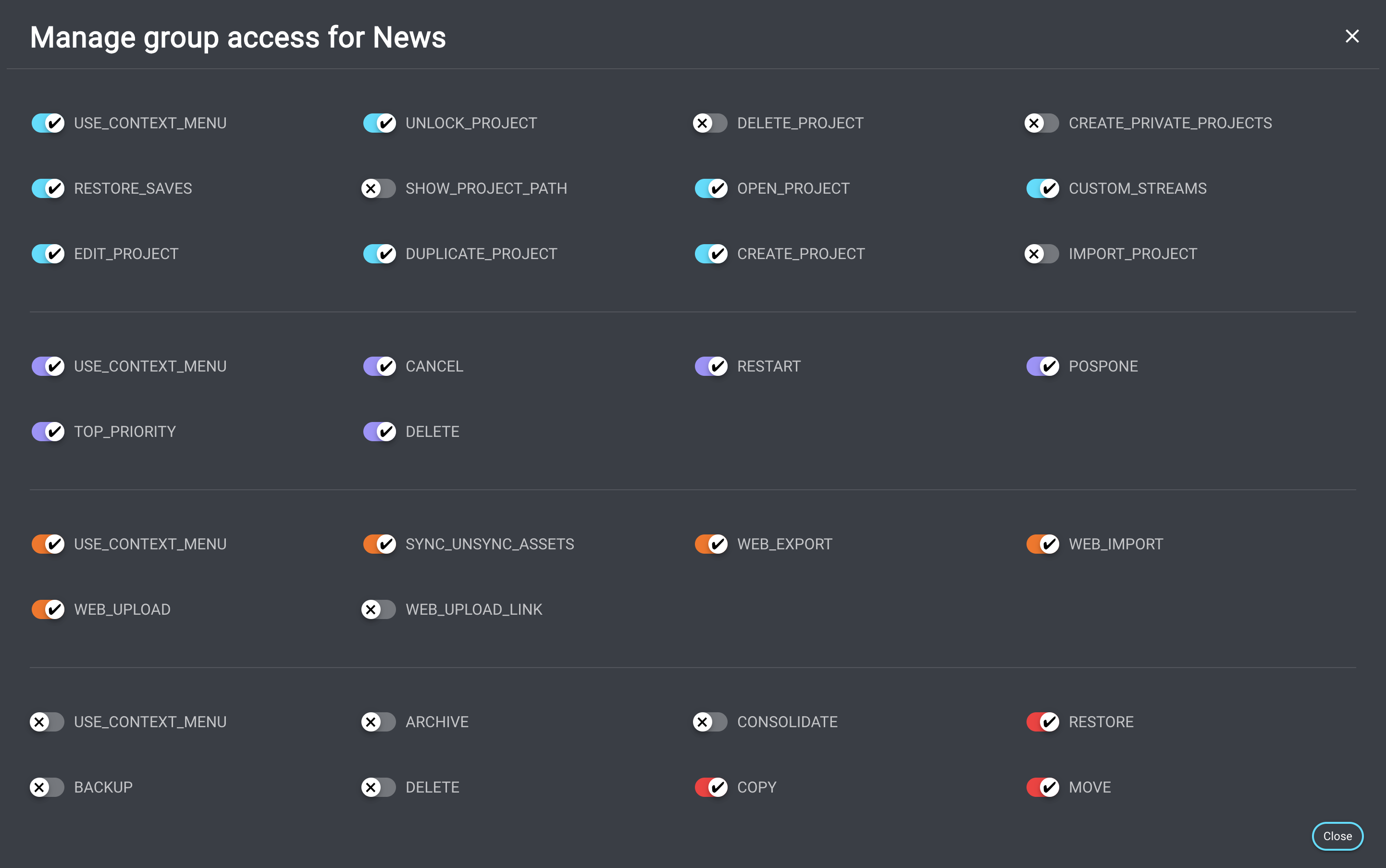
Task: Disable TOP_PRIORITY toggle
Action: pos(48,432)
